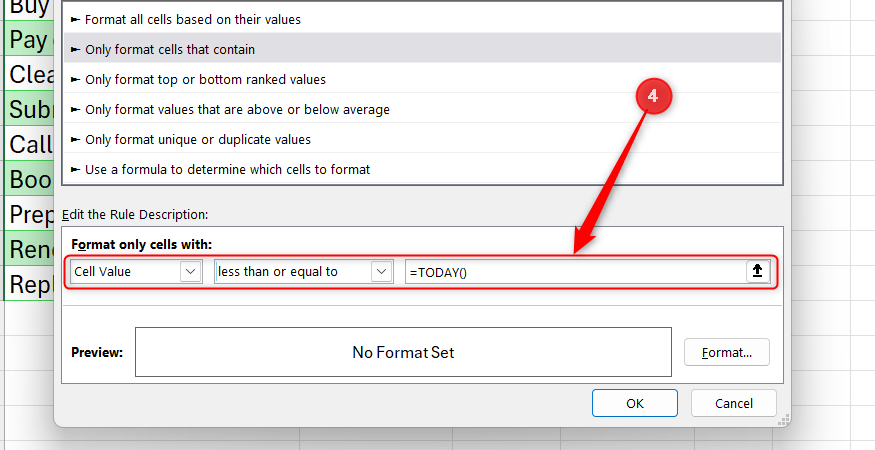Click the dialog resize grip corner
This screenshot has height=450, width=875.
tap(783, 420)
